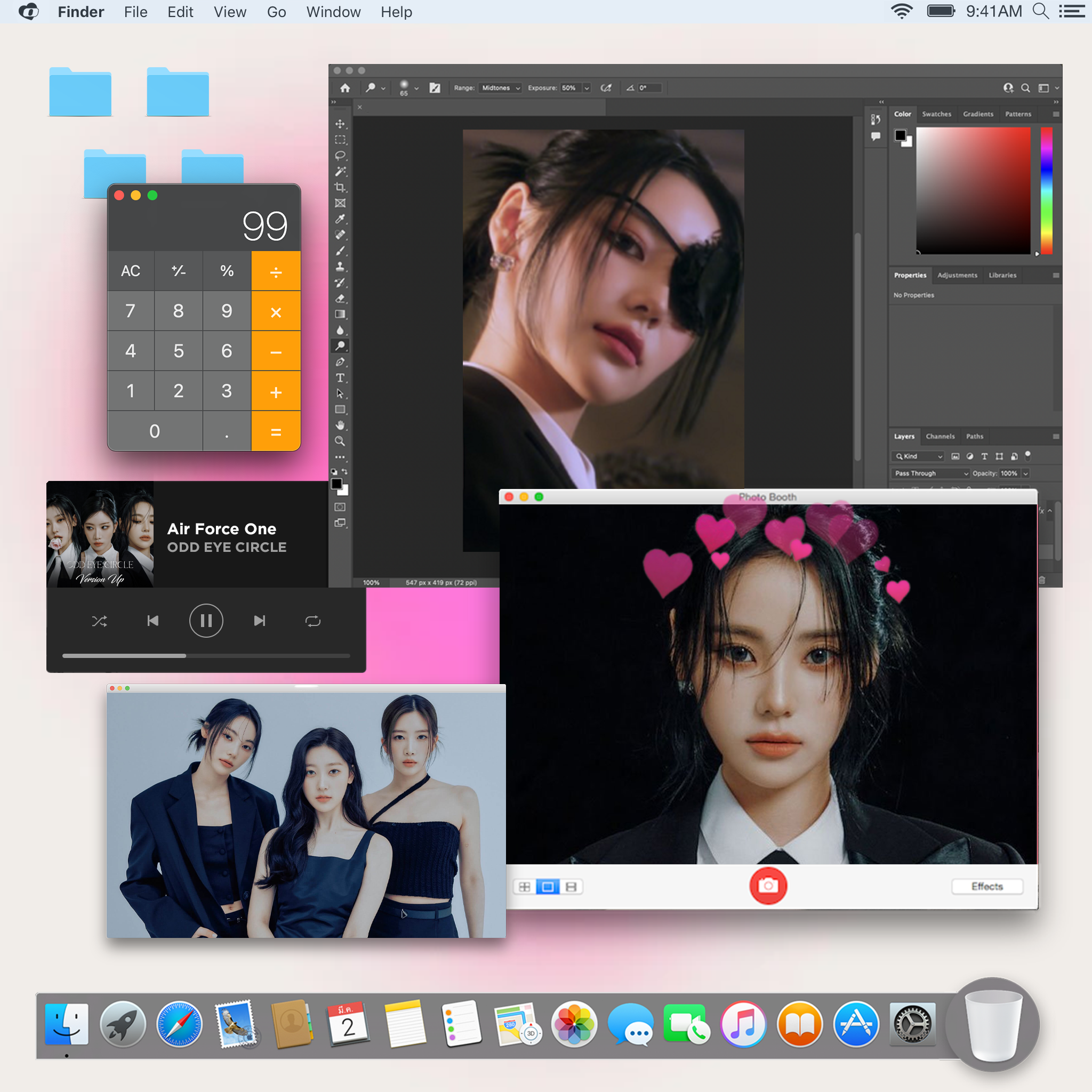The image size is (1092, 1092).
Task: Select the Hand tool
Action: [340, 425]
